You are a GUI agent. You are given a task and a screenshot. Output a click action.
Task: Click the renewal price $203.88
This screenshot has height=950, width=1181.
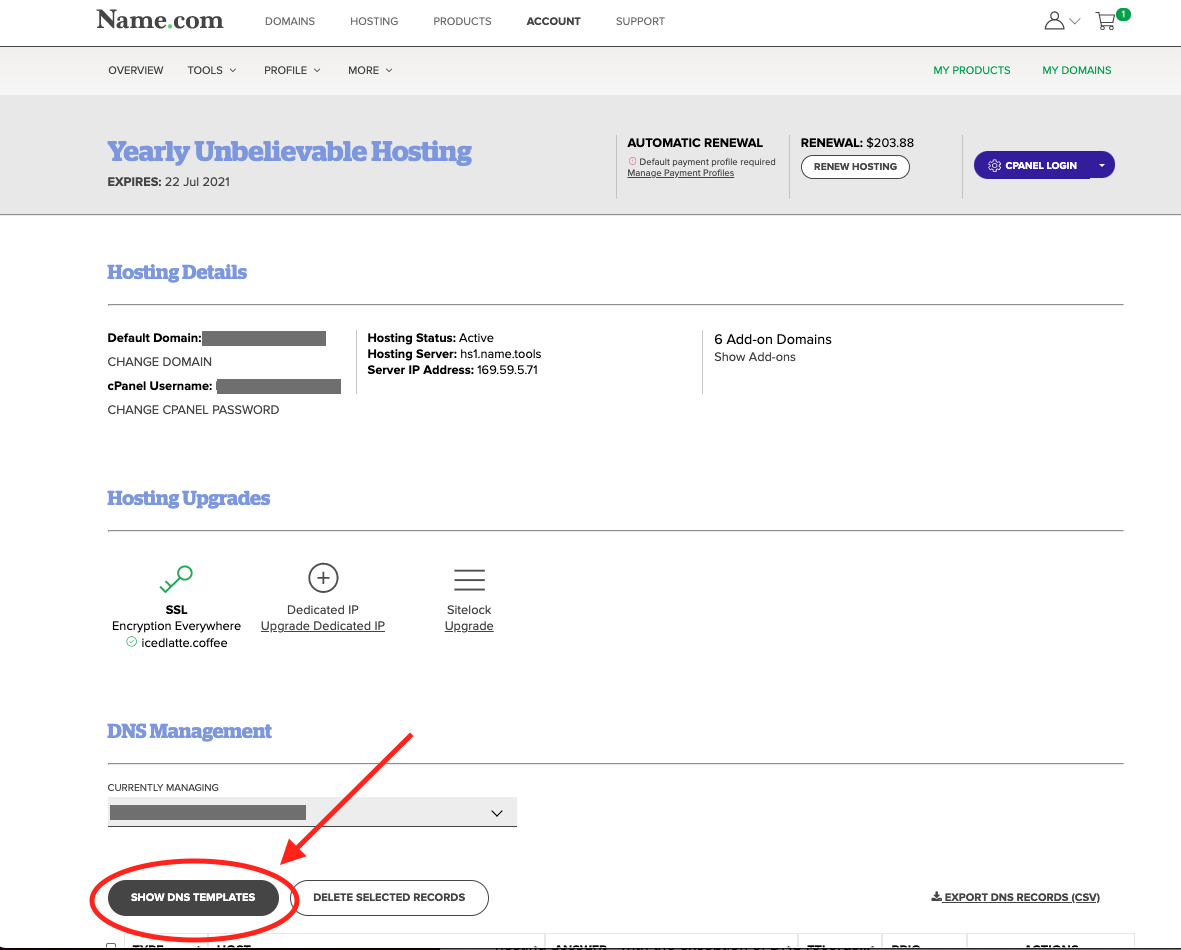(890, 142)
